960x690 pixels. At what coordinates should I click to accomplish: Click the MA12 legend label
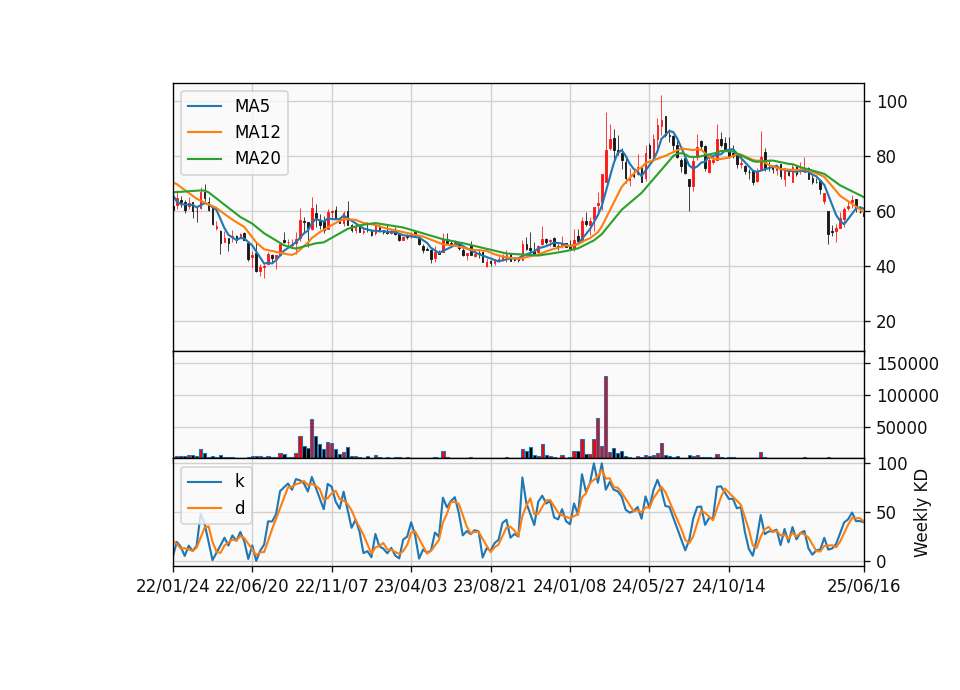257,132
